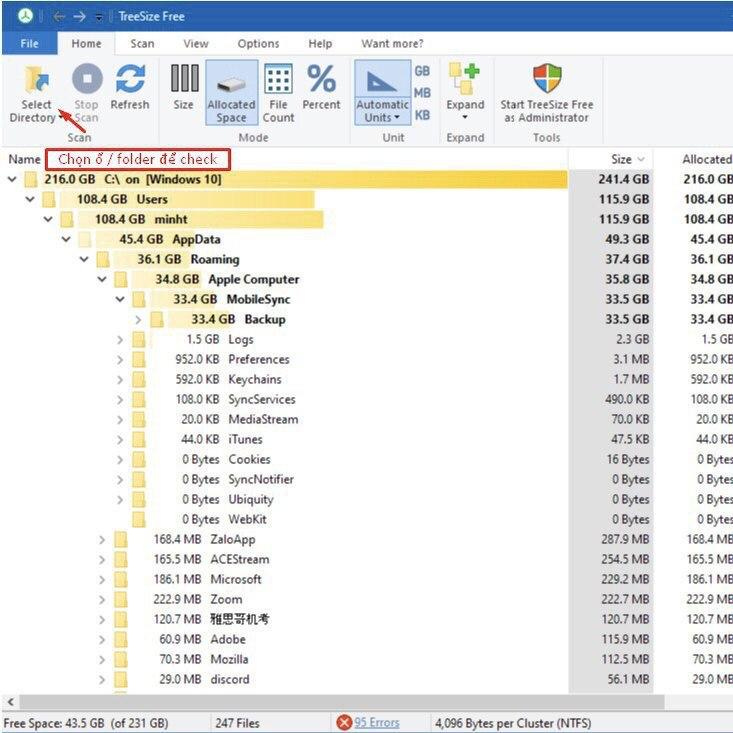Image resolution: width=733 pixels, height=733 pixels.
Task: Click the Select Directory icon
Action: point(36,79)
